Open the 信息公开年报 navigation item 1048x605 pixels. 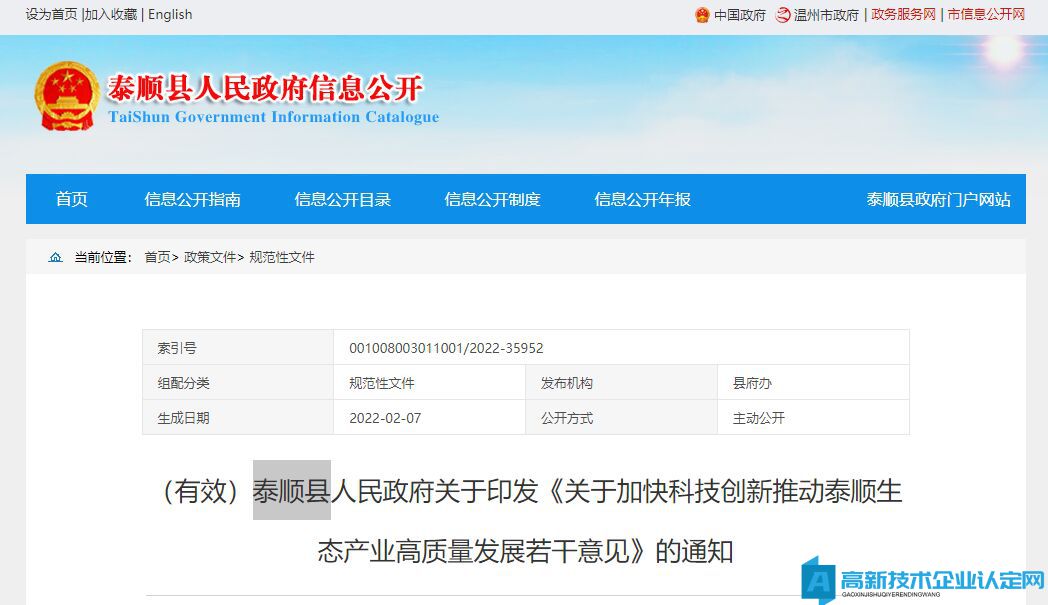(642, 199)
